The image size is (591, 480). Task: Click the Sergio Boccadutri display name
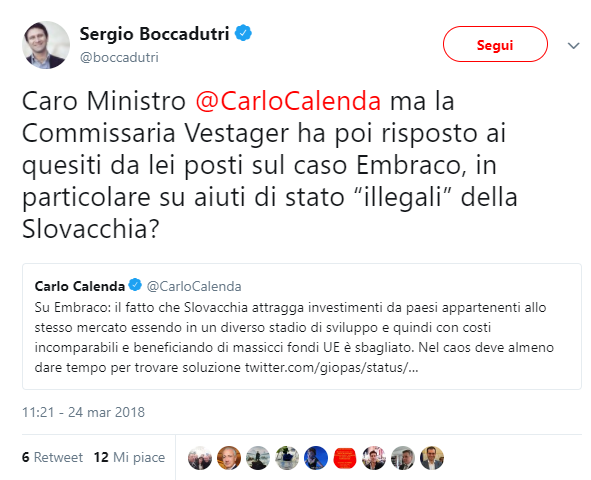[x=154, y=34]
